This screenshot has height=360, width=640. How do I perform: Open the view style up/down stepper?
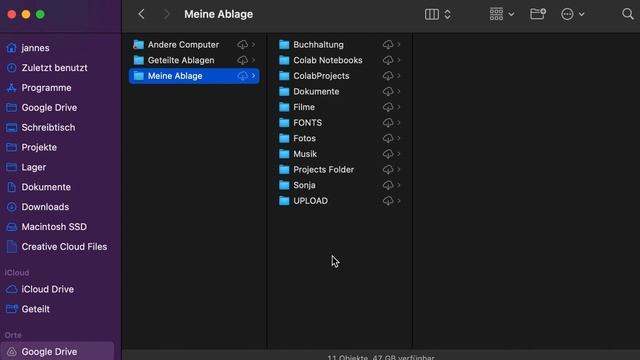447,14
